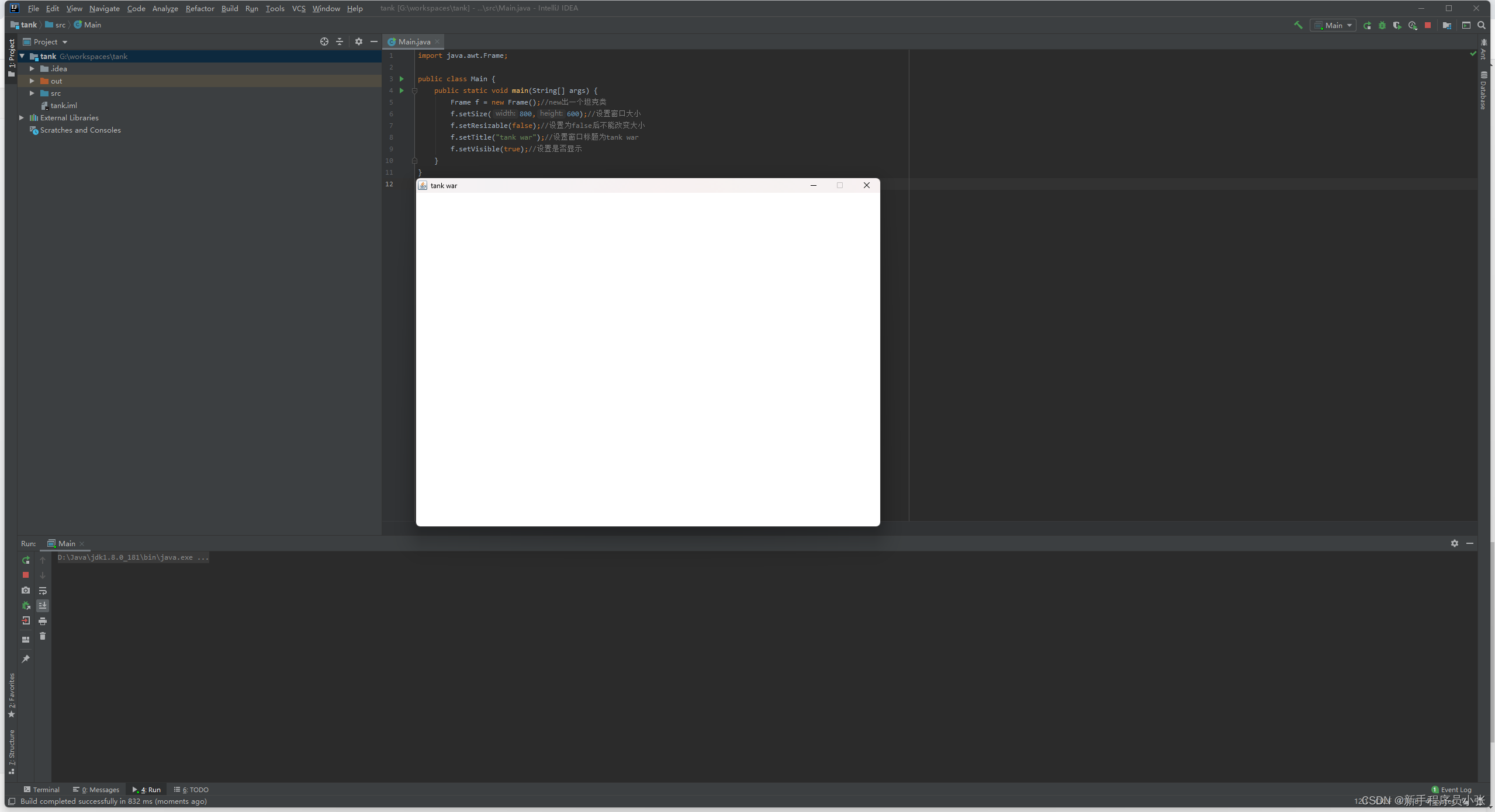This screenshot has height=812, width=1495.
Task: Toggle Scroll to End in console
Action: click(43, 606)
